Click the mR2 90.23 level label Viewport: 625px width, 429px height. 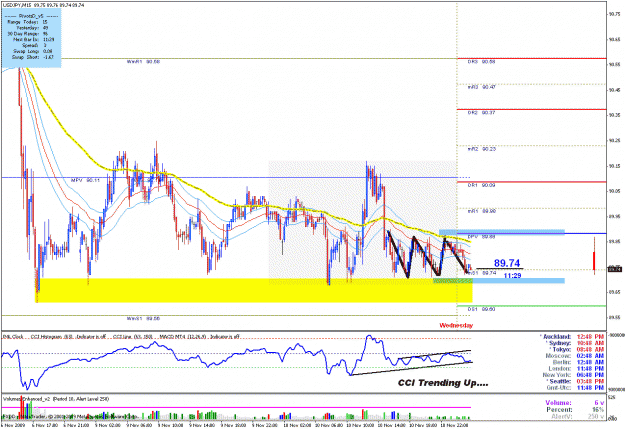pyautogui.click(x=482, y=149)
